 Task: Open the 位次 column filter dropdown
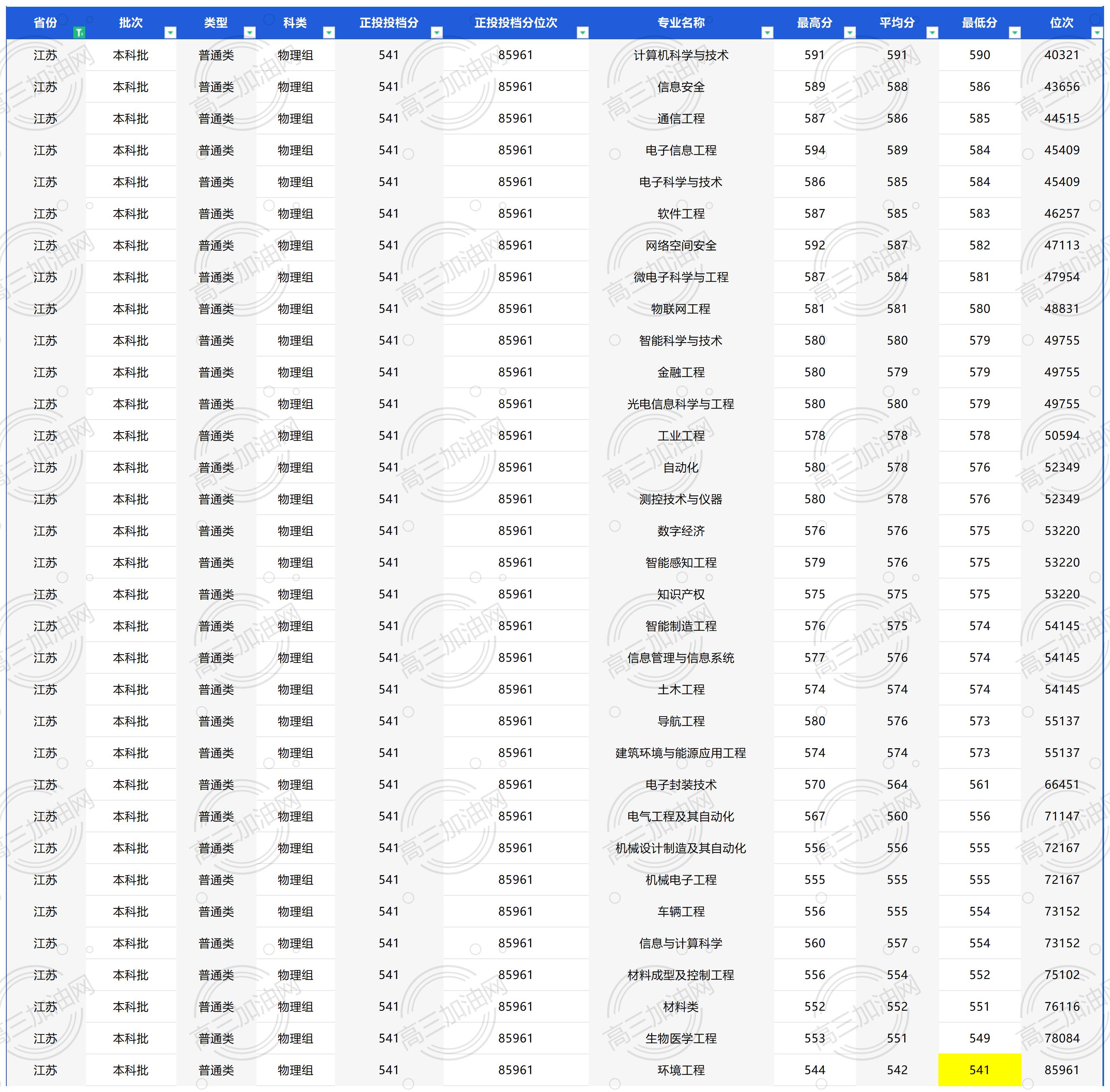[1097, 33]
